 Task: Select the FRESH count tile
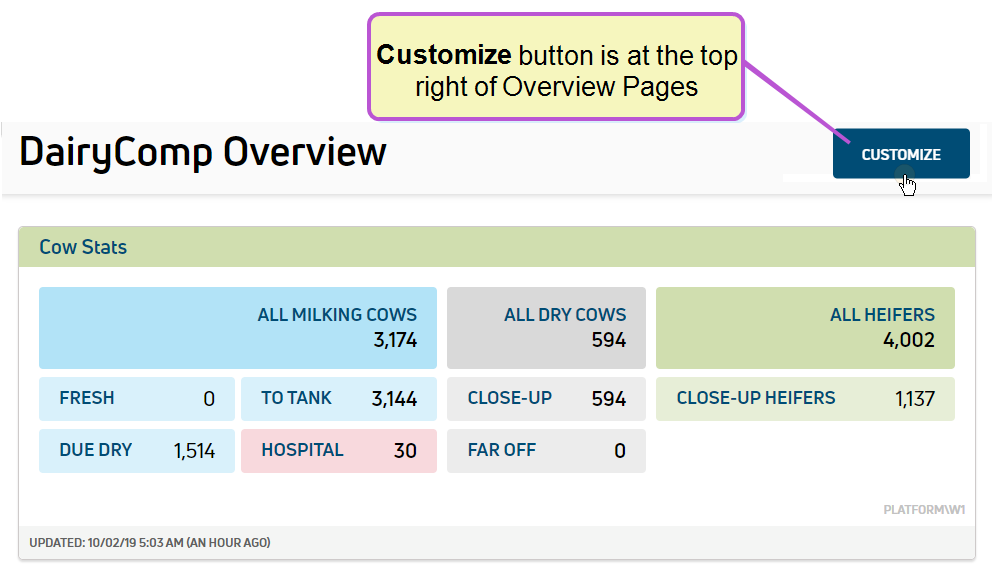pos(137,399)
